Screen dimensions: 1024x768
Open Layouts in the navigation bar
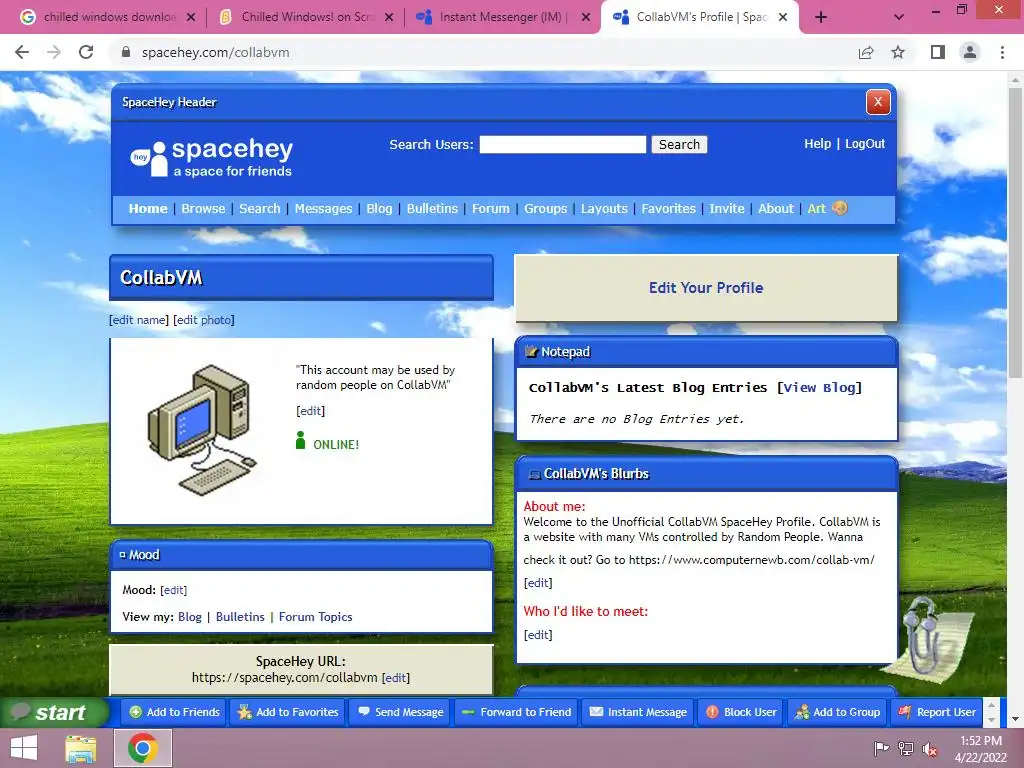point(604,208)
